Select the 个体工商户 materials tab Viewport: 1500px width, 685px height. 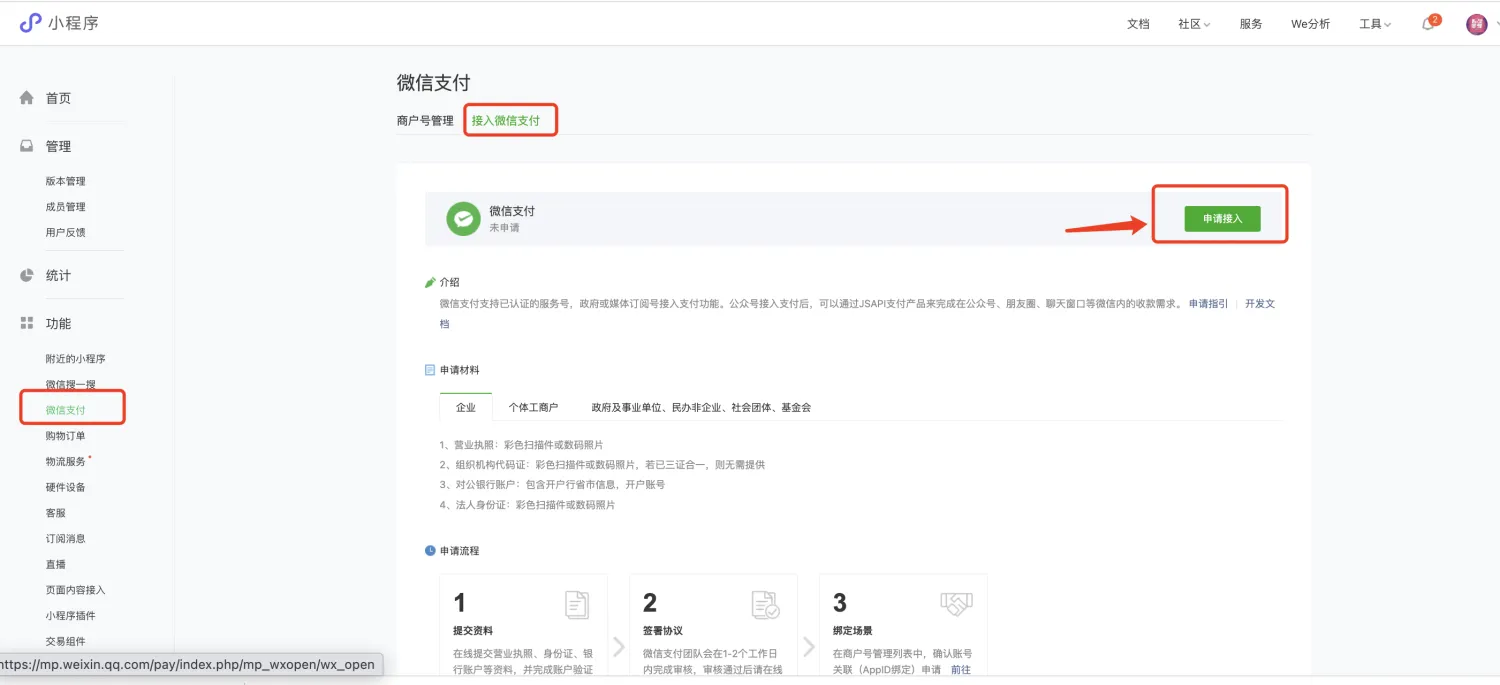[533, 408]
